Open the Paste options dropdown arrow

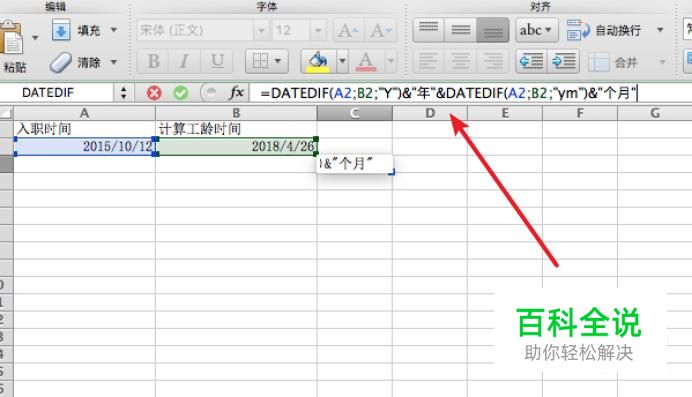35,38
